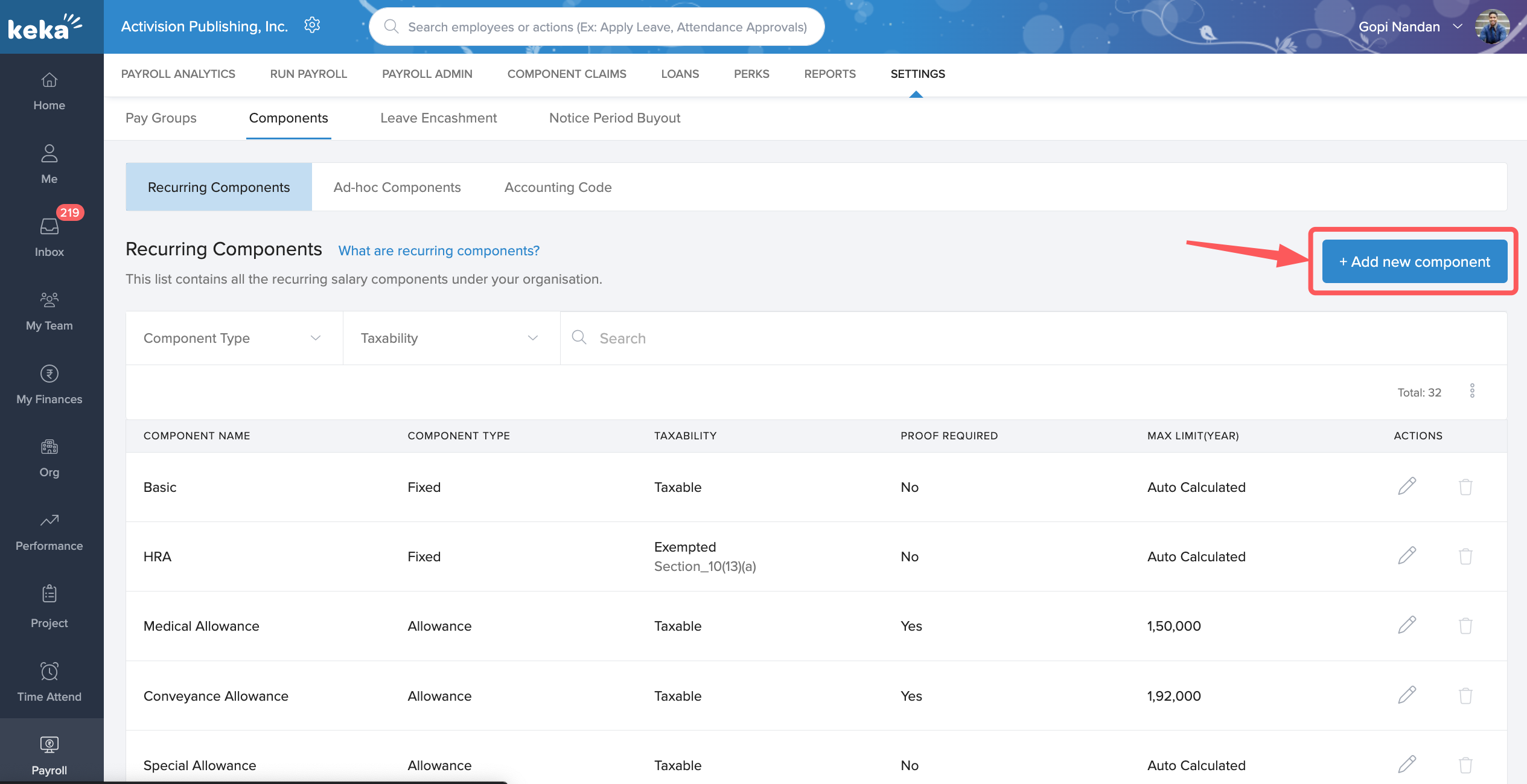Edit the Basic component with pencil icon
This screenshot has width=1527, height=784.
(x=1406, y=486)
